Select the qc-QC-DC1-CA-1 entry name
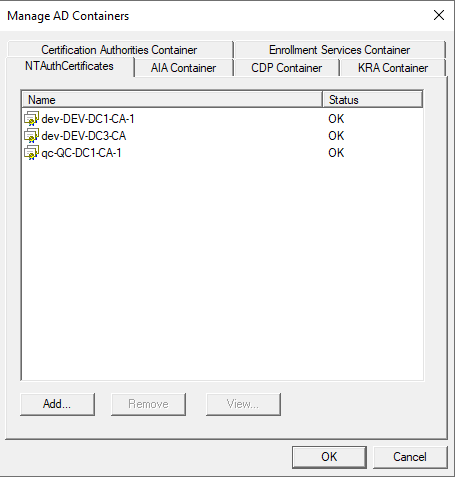The image size is (456, 477). pyautogui.click(x=81, y=153)
